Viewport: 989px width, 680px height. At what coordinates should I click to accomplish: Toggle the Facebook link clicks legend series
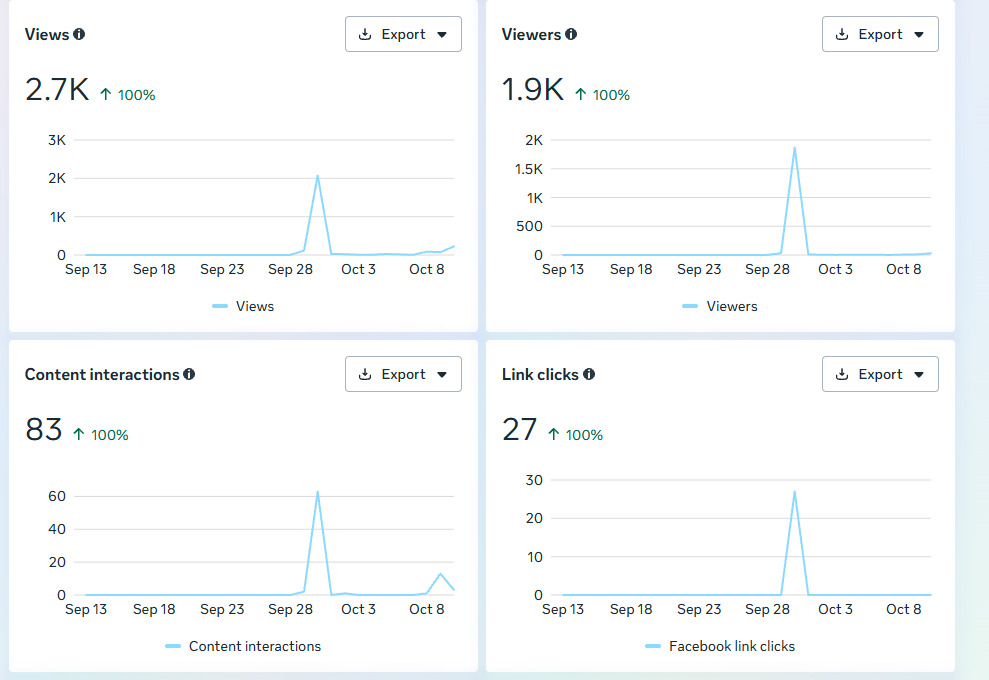[720, 646]
